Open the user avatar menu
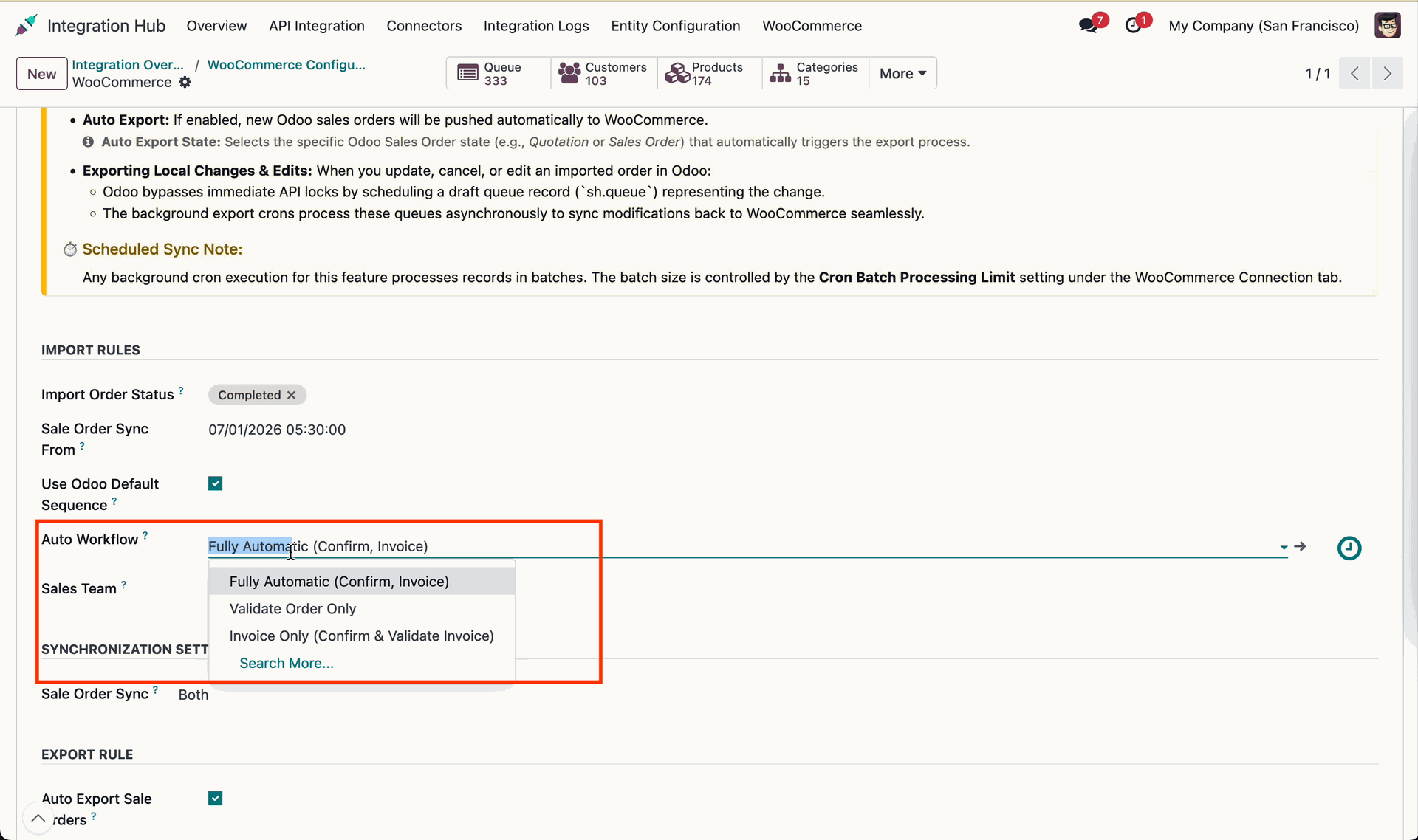This screenshot has width=1418, height=840. click(x=1387, y=26)
